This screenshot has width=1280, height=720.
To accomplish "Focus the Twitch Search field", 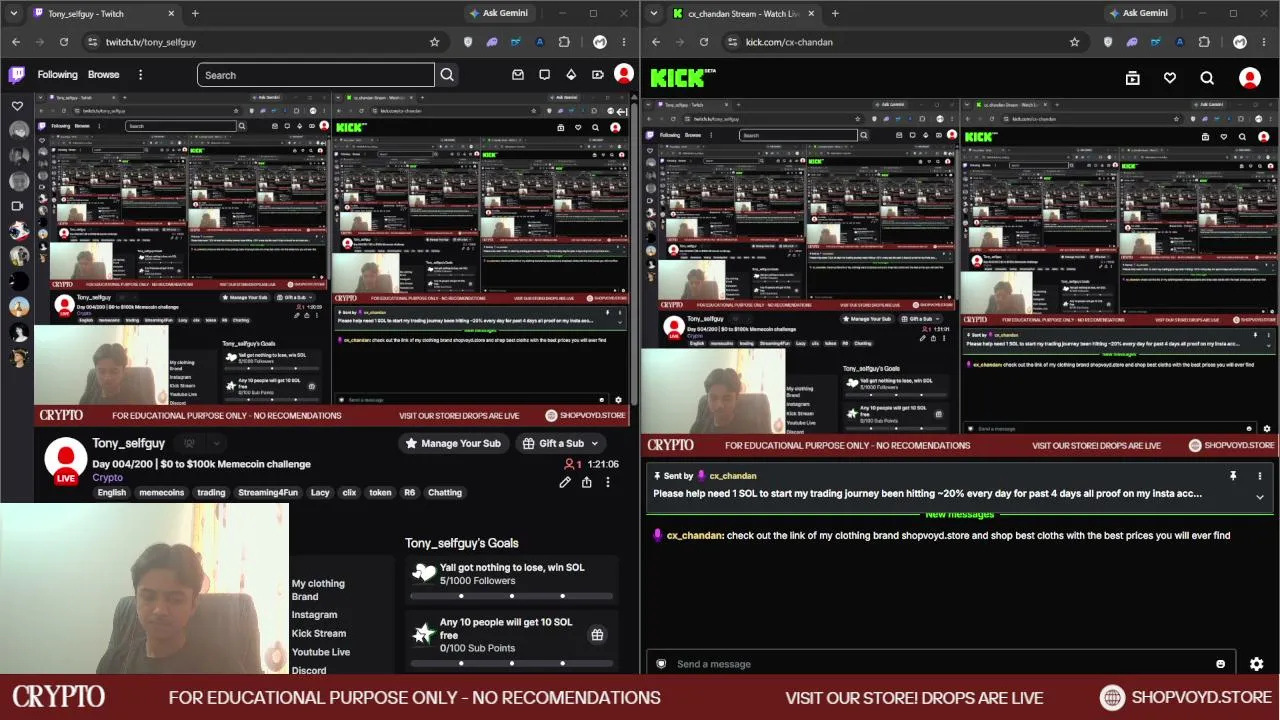I will coord(316,75).
